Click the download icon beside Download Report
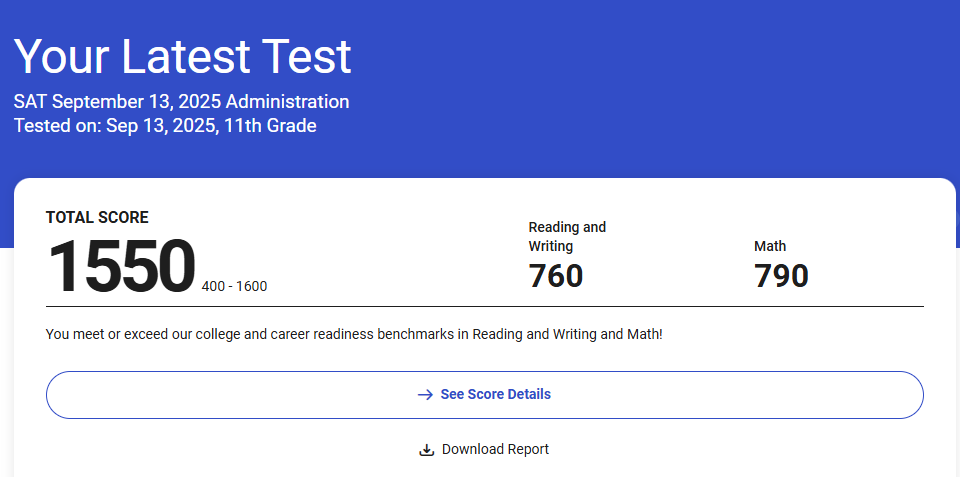 (427, 450)
